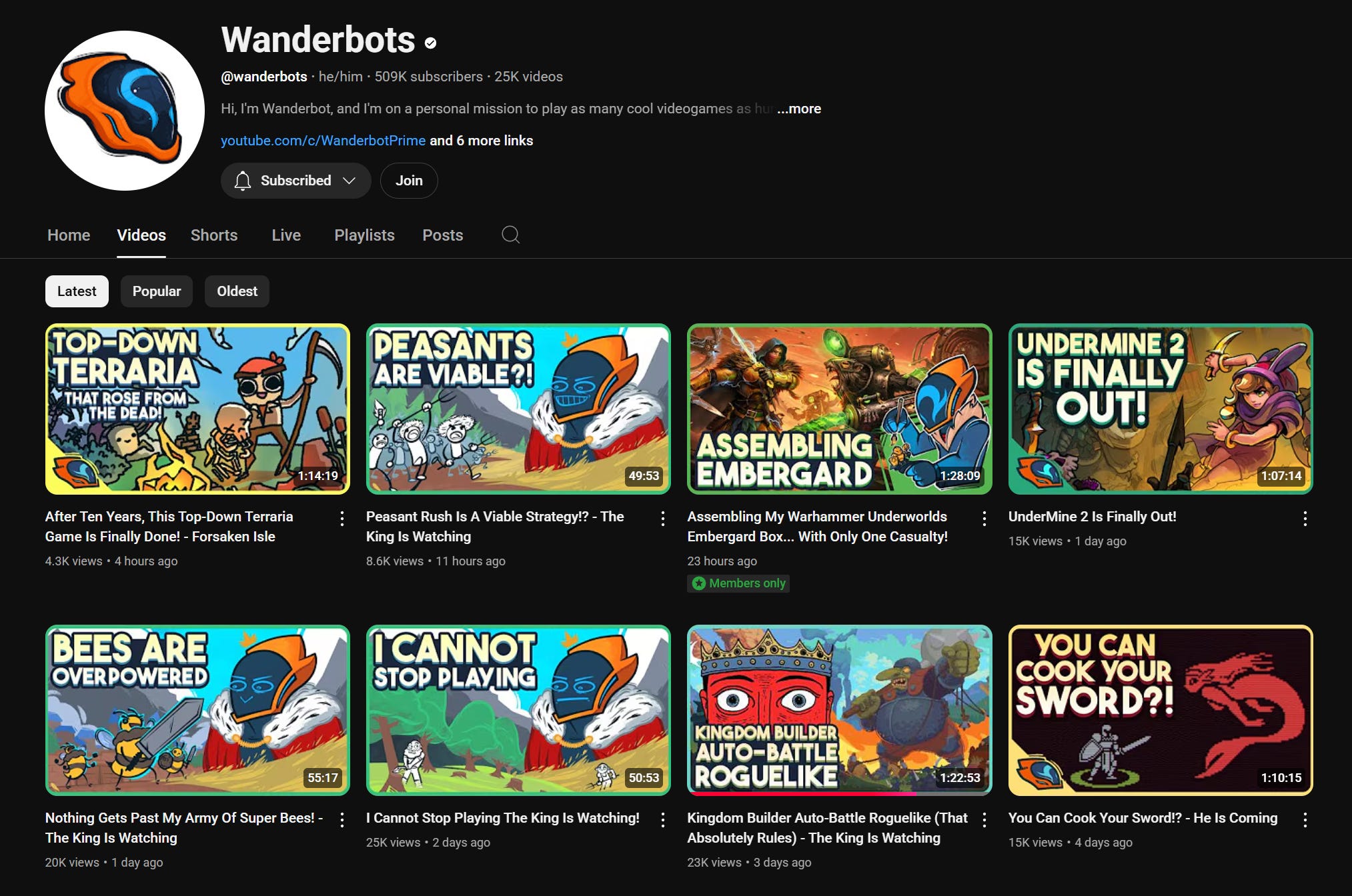Click the notification bell icon
This screenshot has width=1352, height=896.
pos(243,181)
